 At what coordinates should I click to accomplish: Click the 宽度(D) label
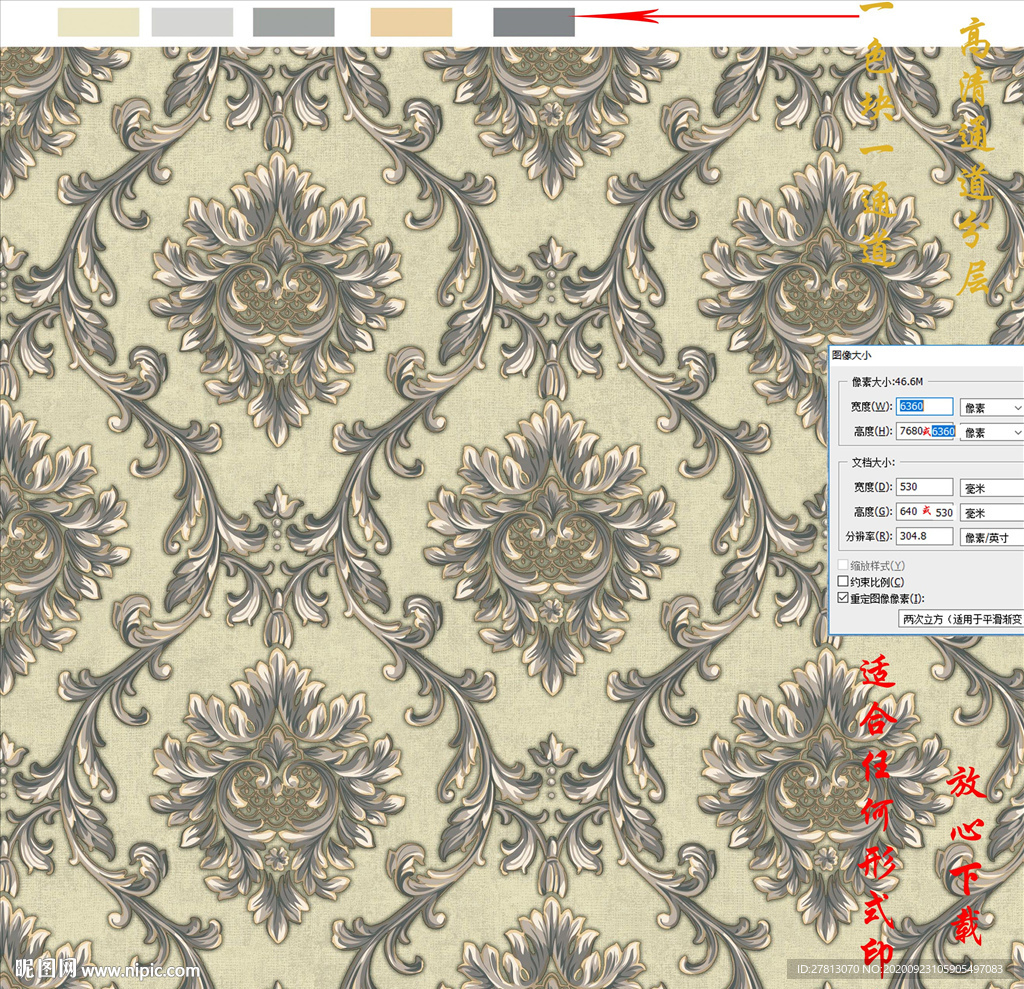(873, 487)
